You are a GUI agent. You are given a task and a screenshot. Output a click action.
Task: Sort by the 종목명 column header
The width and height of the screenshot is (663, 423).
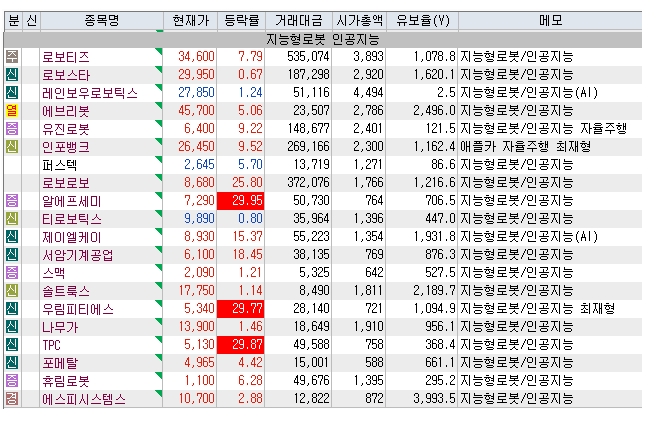point(101,20)
